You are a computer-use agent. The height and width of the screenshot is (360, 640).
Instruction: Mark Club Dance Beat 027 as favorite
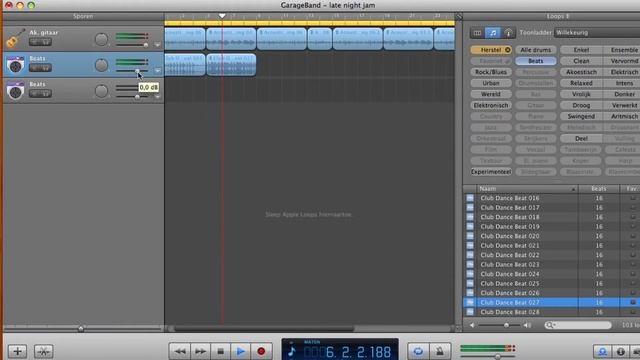pyautogui.click(x=633, y=302)
